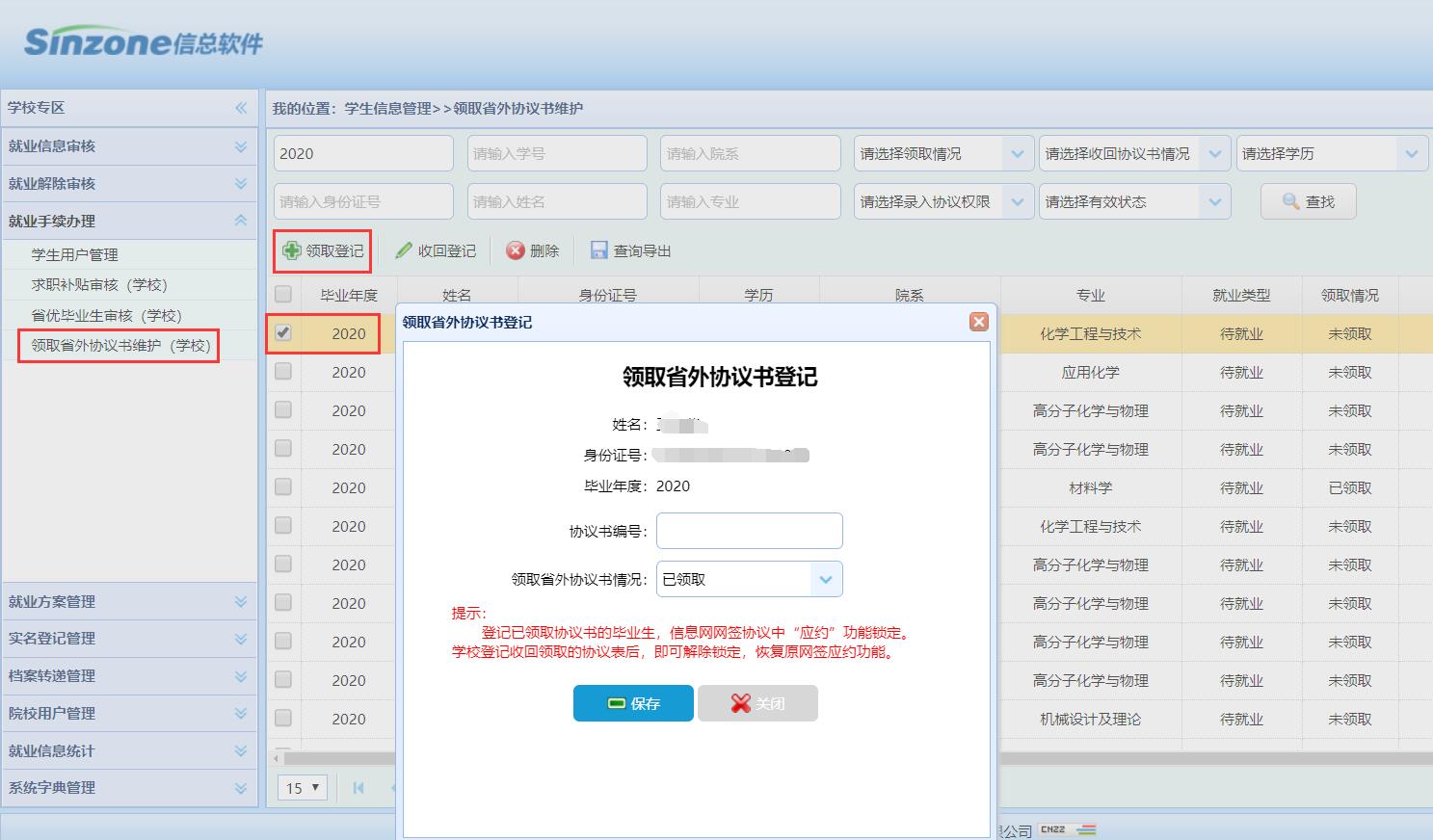Click the 请输入姓名 input field
This screenshot has height=840, width=1433.
point(557,201)
